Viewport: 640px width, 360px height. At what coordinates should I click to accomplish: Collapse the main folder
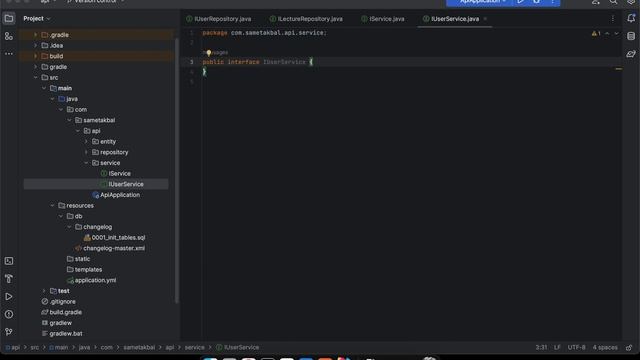pyautogui.click(x=44, y=88)
